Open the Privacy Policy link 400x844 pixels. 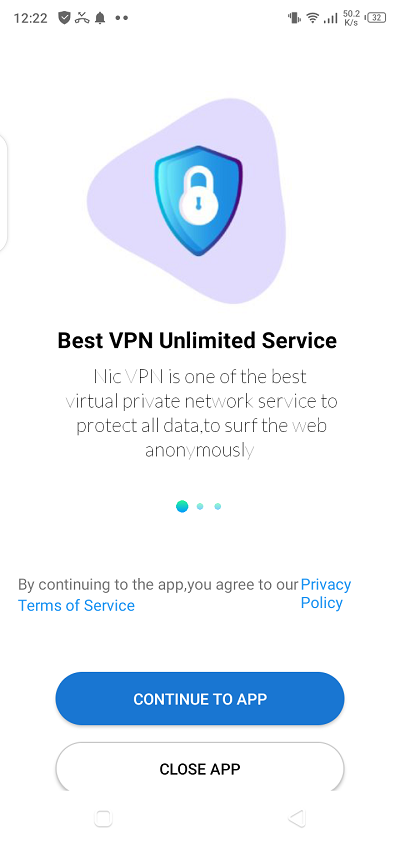326,593
